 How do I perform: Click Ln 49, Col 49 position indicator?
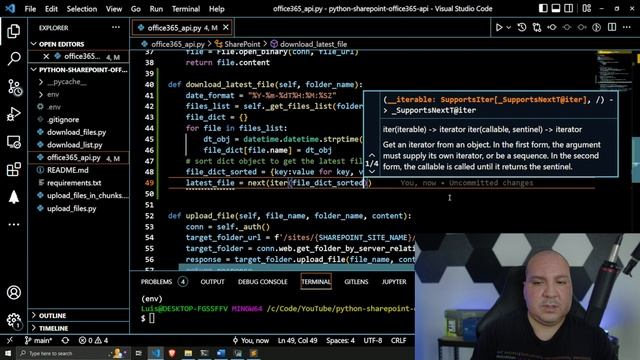[298, 340]
